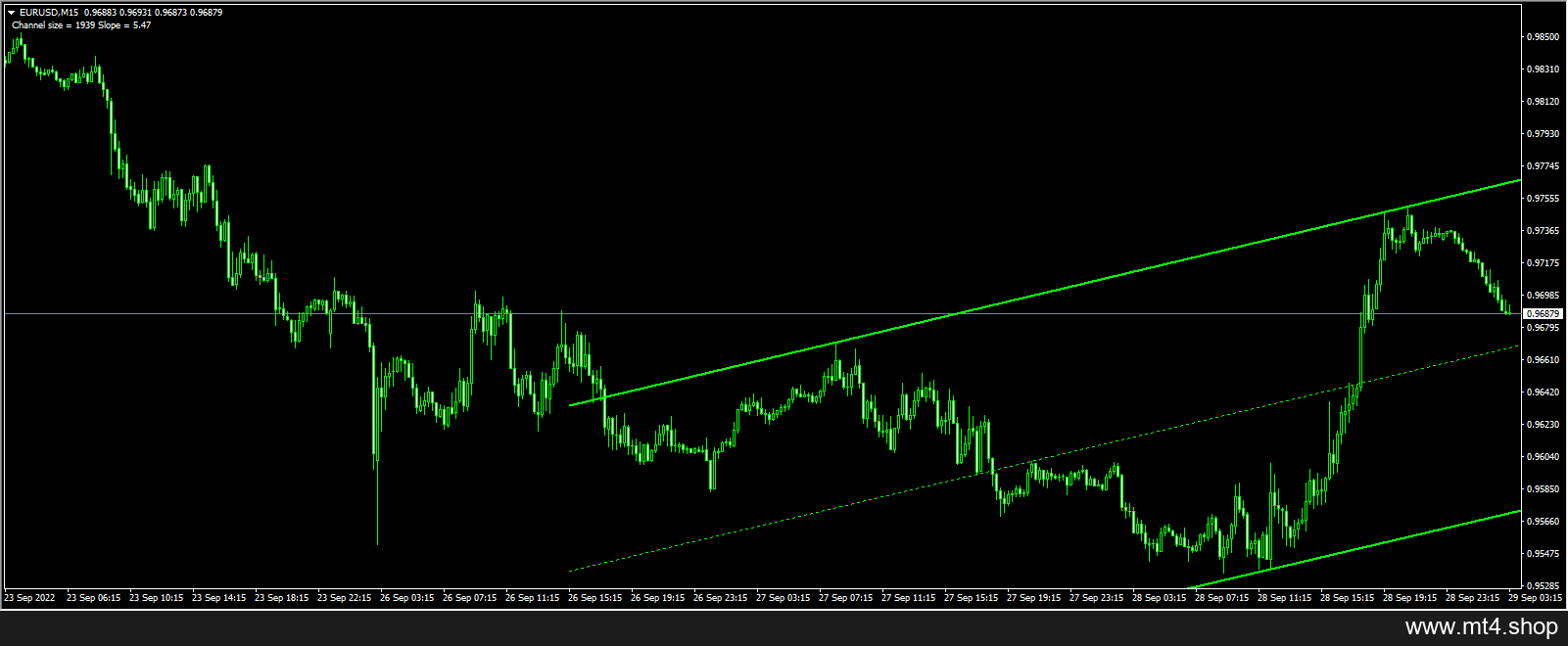Image resolution: width=1568 pixels, height=646 pixels.
Task: Click the current price tag 0.96879
Action: (1544, 314)
